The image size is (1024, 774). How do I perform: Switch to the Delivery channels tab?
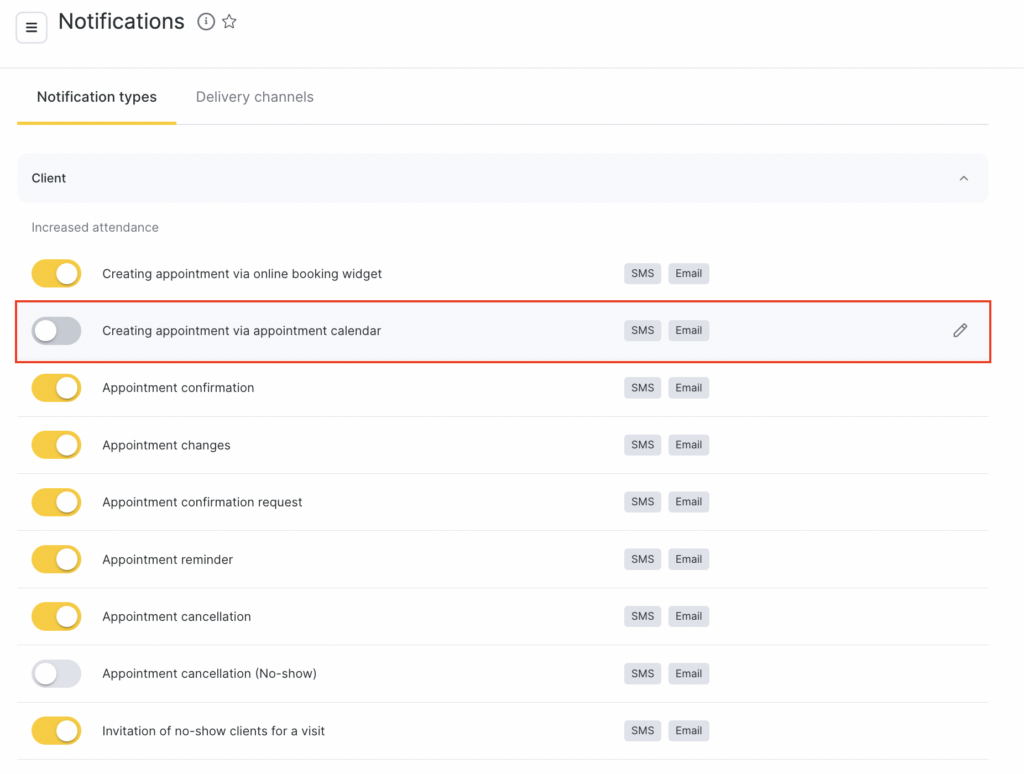pyautogui.click(x=254, y=97)
